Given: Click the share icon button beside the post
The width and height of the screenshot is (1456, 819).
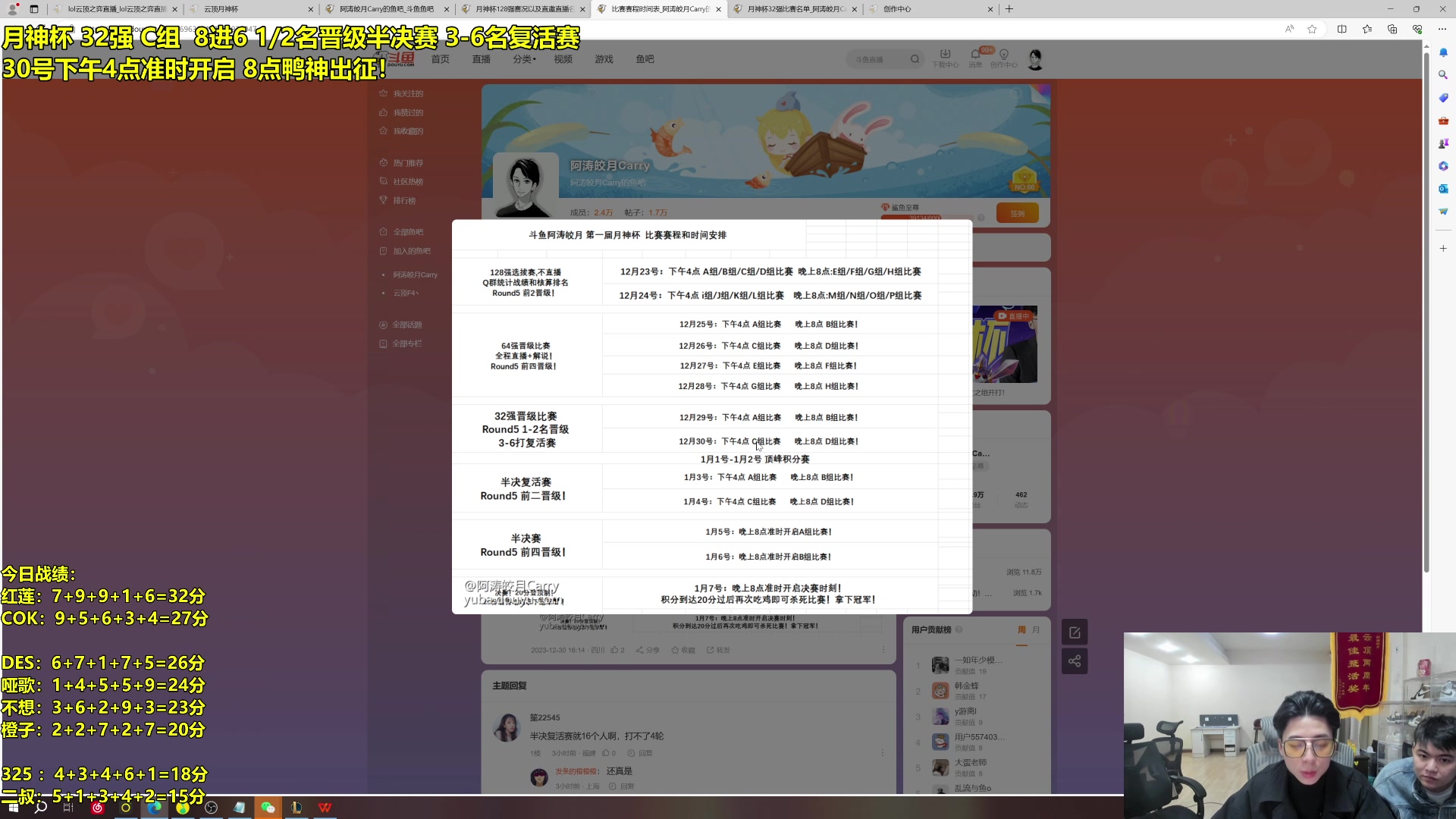Looking at the screenshot, I should click(x=1075, y=661).
